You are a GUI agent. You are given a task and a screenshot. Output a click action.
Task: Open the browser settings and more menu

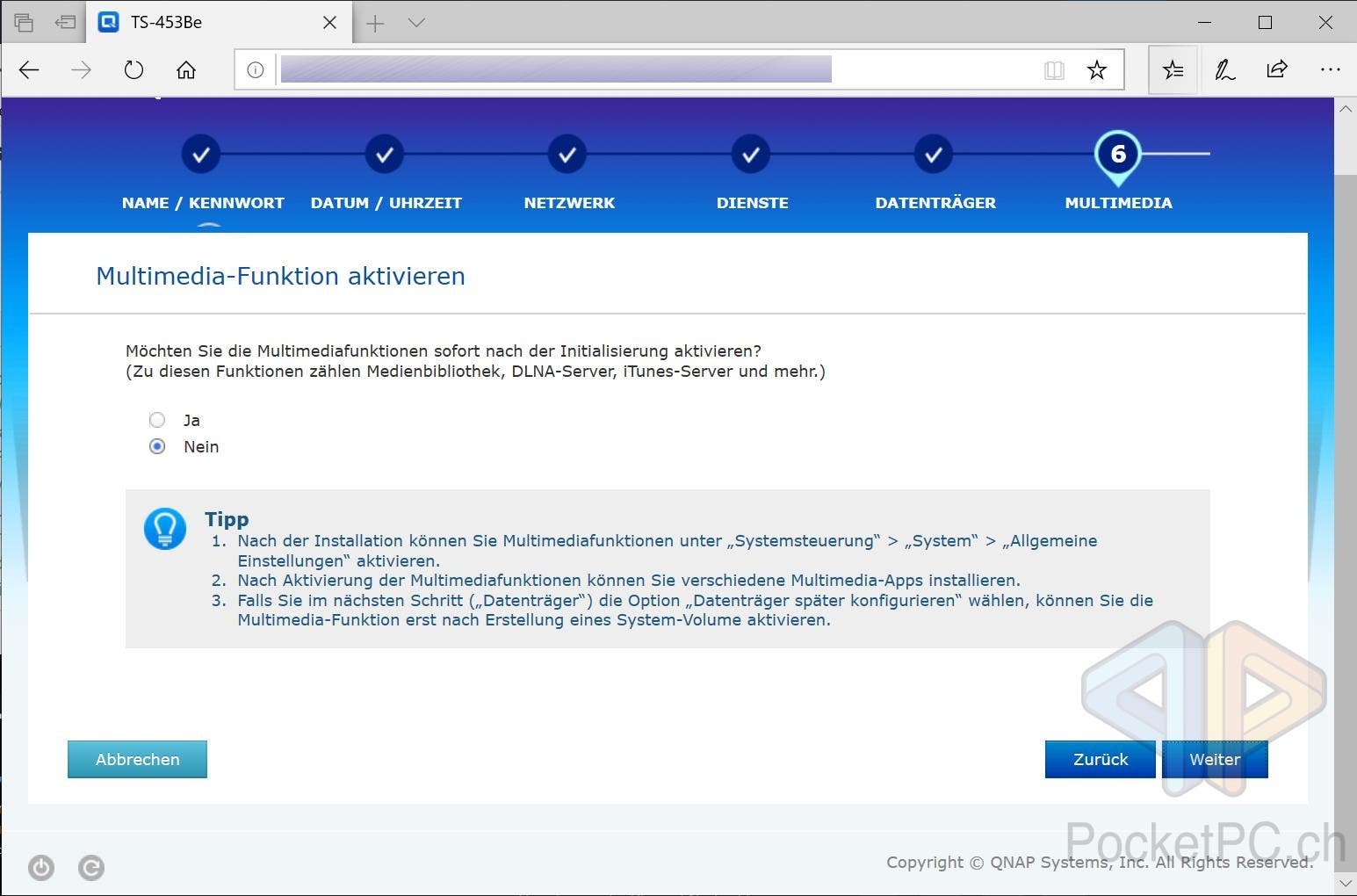tap(1330, 70)
